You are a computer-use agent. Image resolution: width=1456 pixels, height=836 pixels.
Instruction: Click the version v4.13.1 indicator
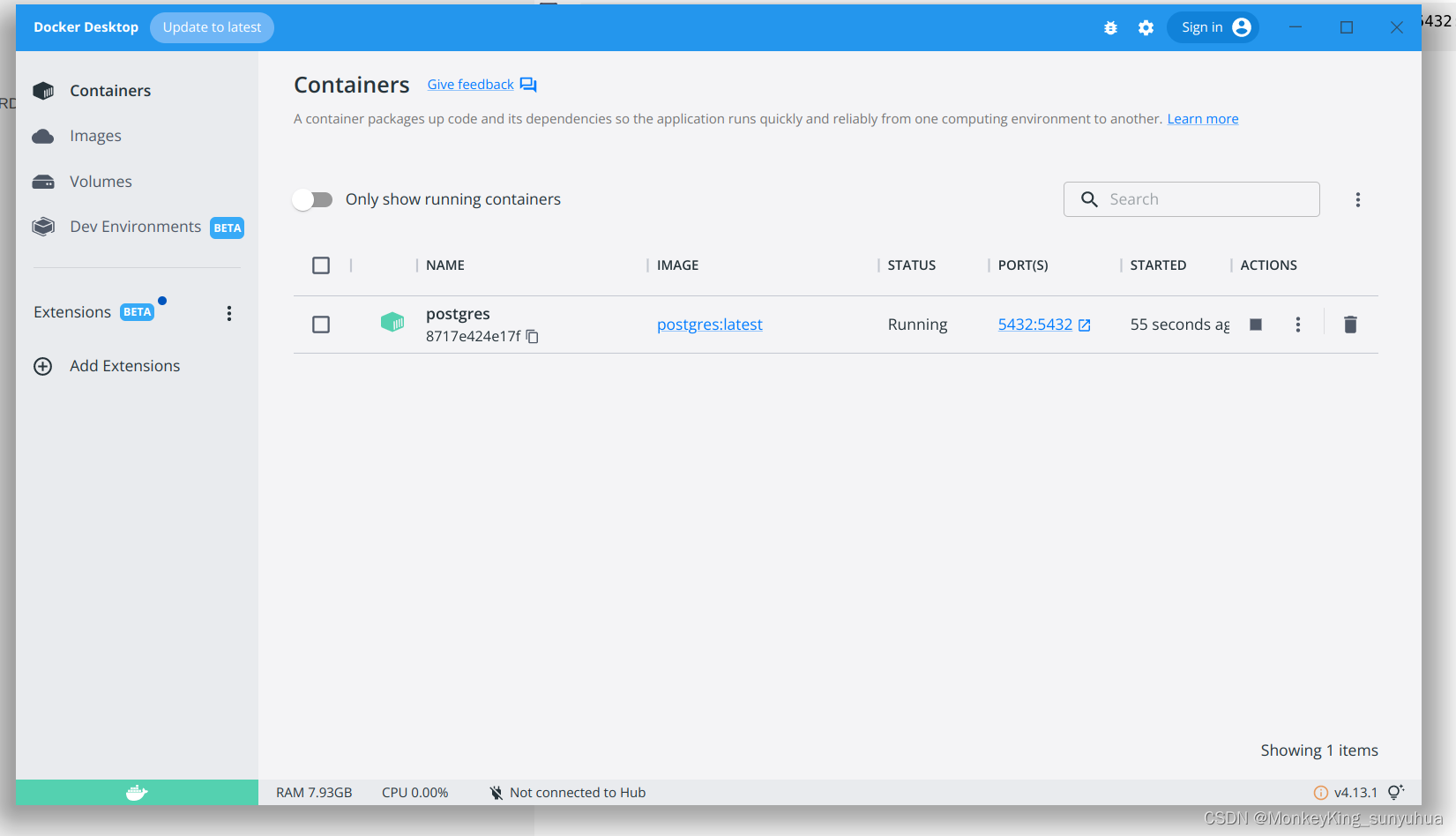[1355, 793]
